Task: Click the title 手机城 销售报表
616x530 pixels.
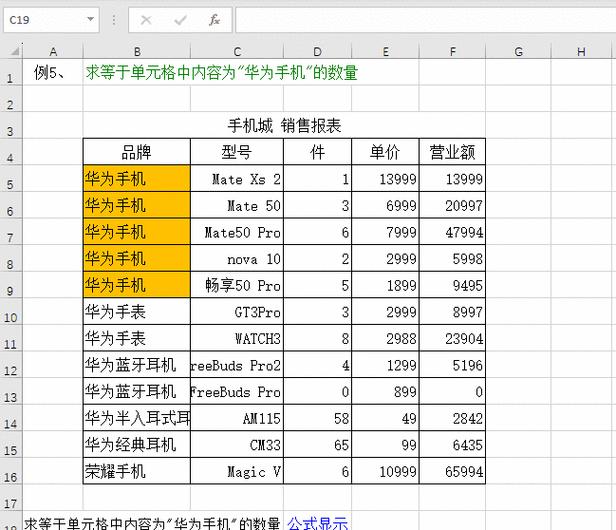Action: [284, 126]
